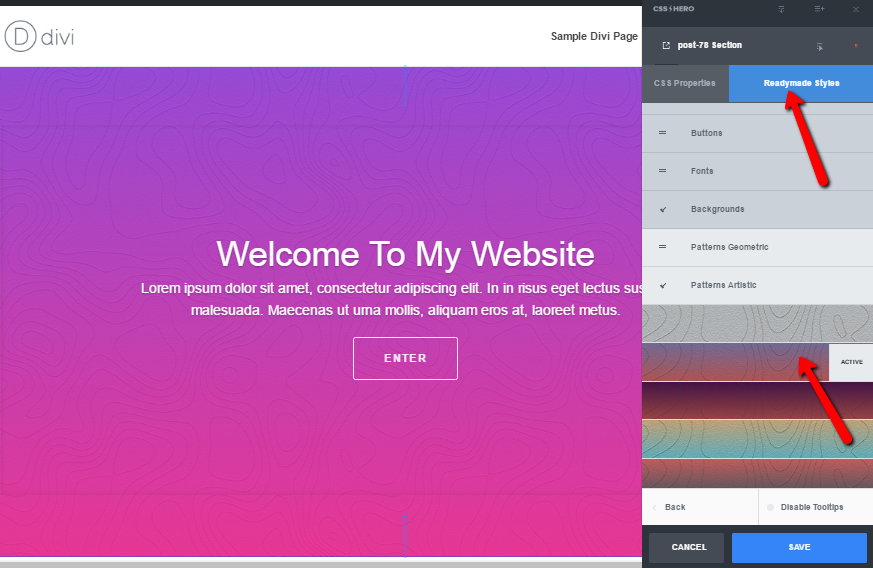The height and width of the screenshot is (568, 873).
Task: Click the add-list icon in CSS Hero header
Action: click(819, 9)
